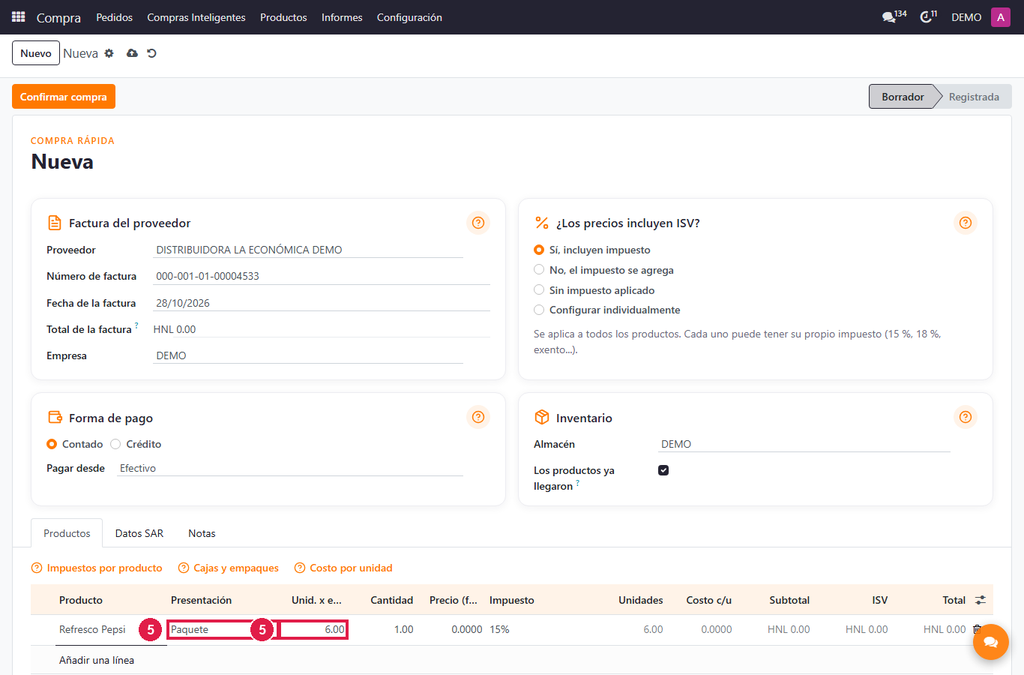The height and width of the screenshot is (675, 1024).
Task: Open the Proveedor dropdown field
Action: point(308,250)
